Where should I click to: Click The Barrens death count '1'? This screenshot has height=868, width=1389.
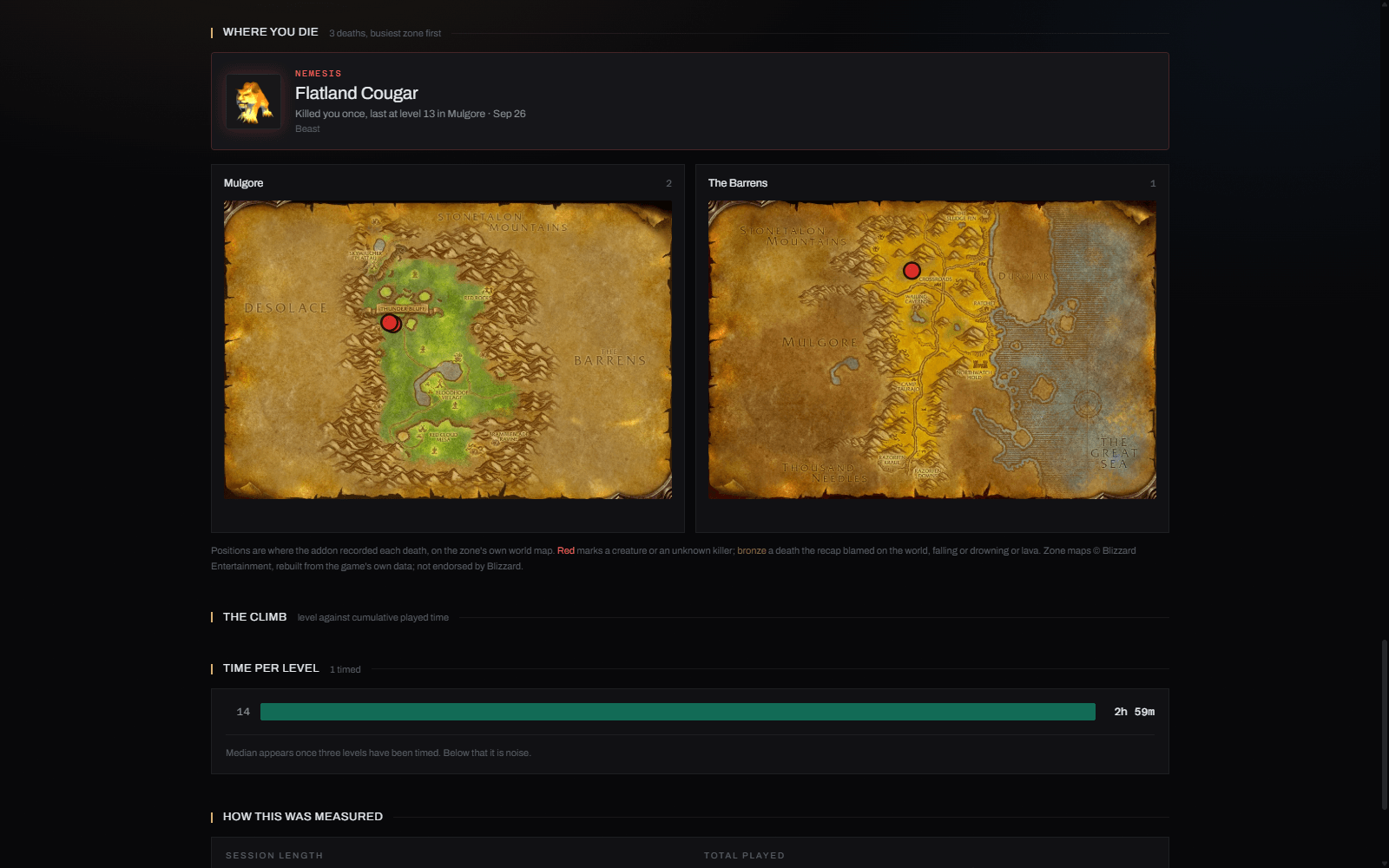pos(1153,183)
